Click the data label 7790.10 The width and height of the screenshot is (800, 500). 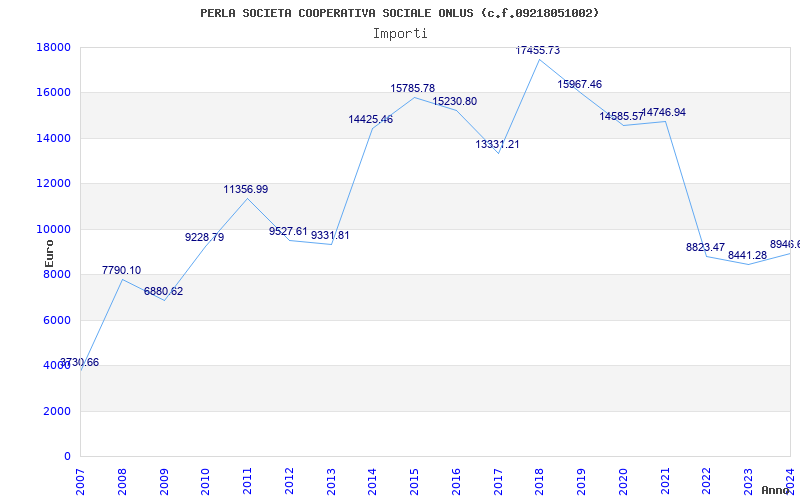(121, 270)
